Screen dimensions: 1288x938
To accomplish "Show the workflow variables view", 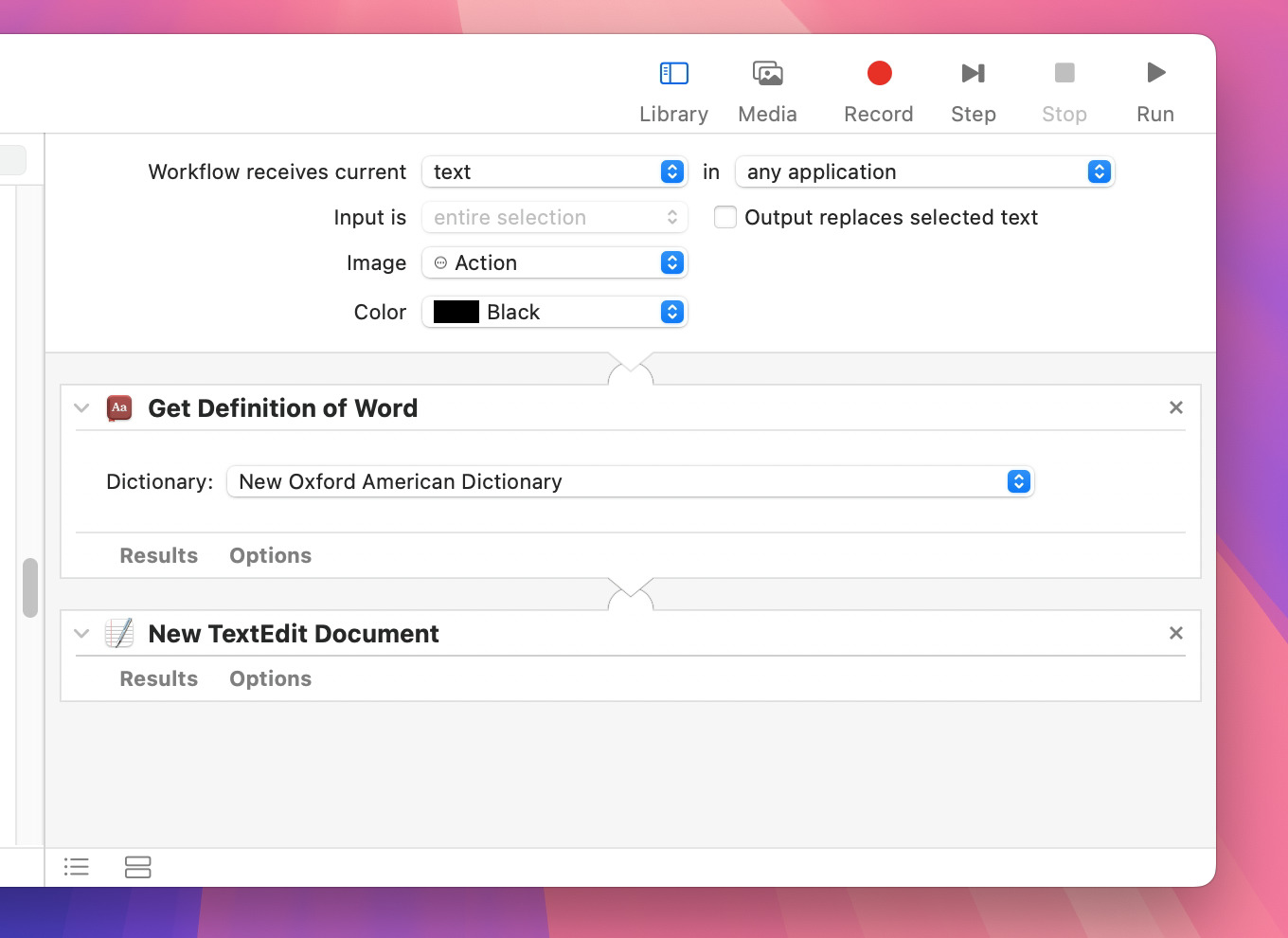I will 138,867.
